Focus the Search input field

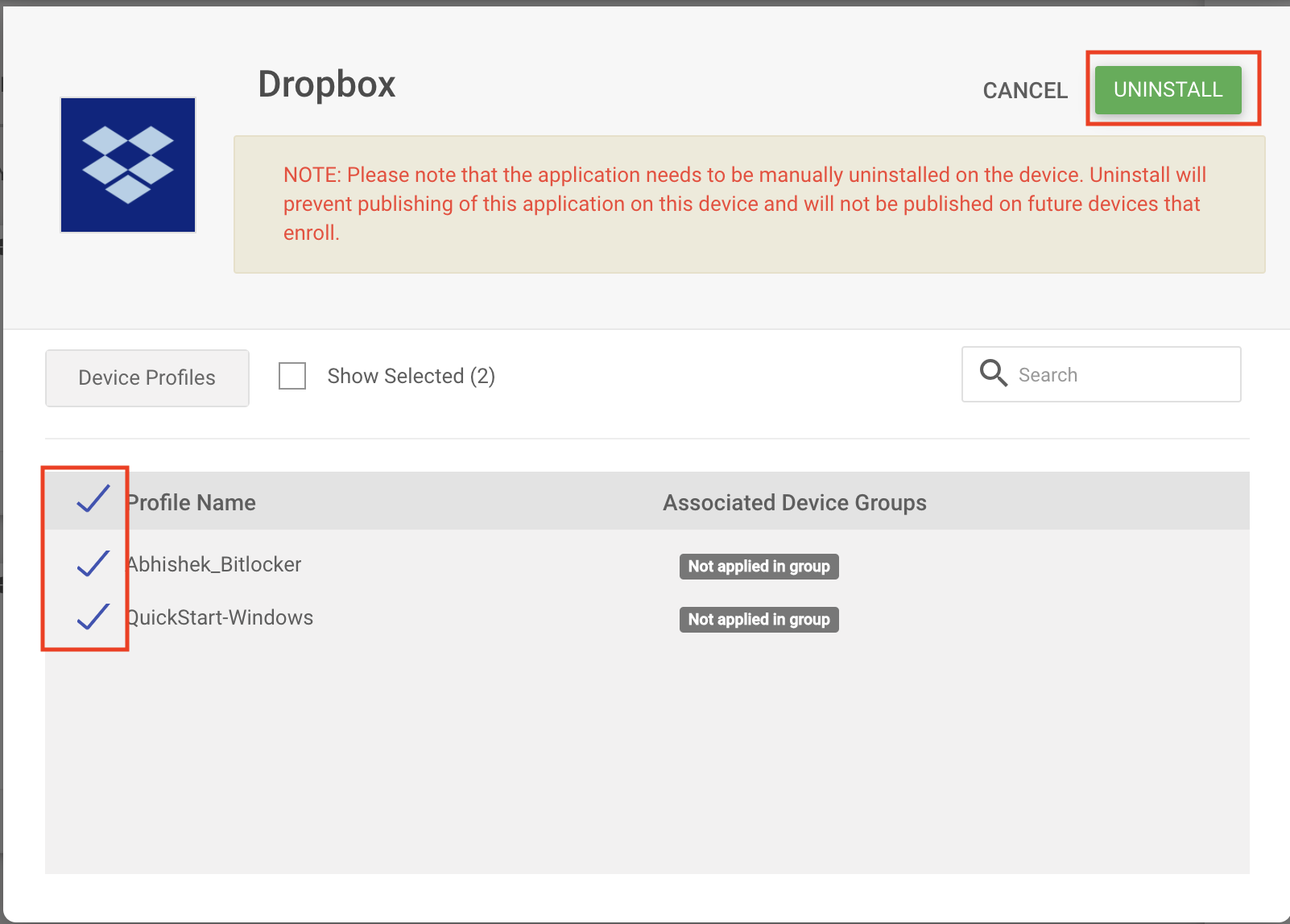pyautogui.click(x=1102, y=374)
